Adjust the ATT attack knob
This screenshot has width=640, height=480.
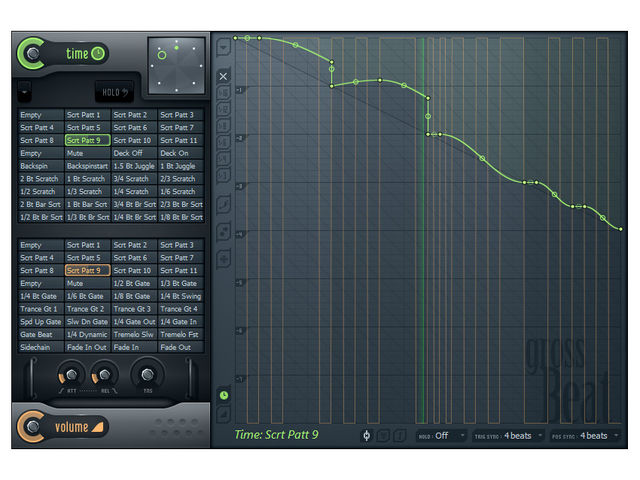point(71,375)
